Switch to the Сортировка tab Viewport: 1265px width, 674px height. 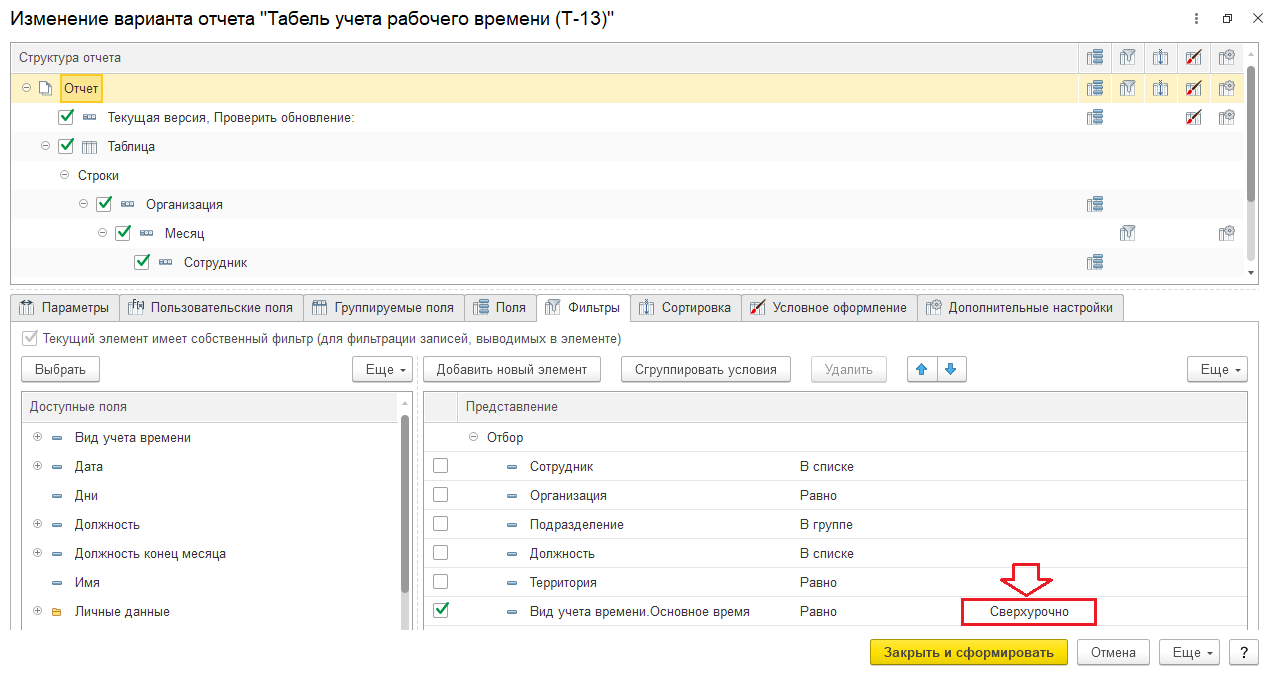[686, 307]
